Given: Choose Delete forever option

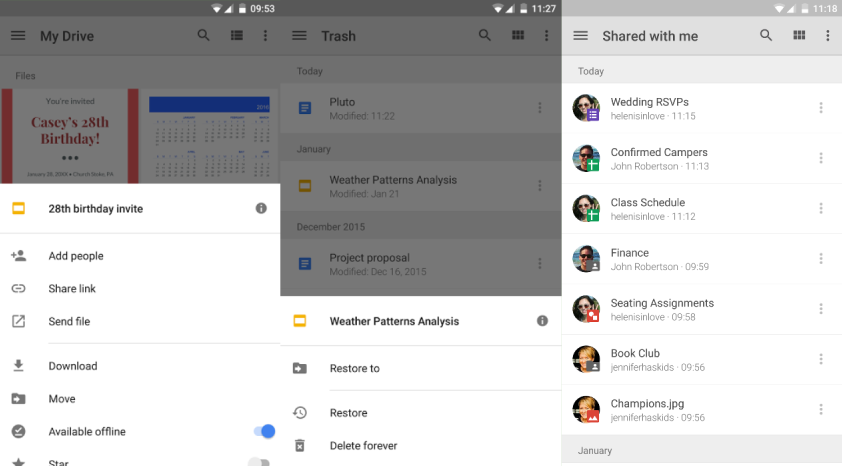Looking at the screenshot, I should pos(363,446).
